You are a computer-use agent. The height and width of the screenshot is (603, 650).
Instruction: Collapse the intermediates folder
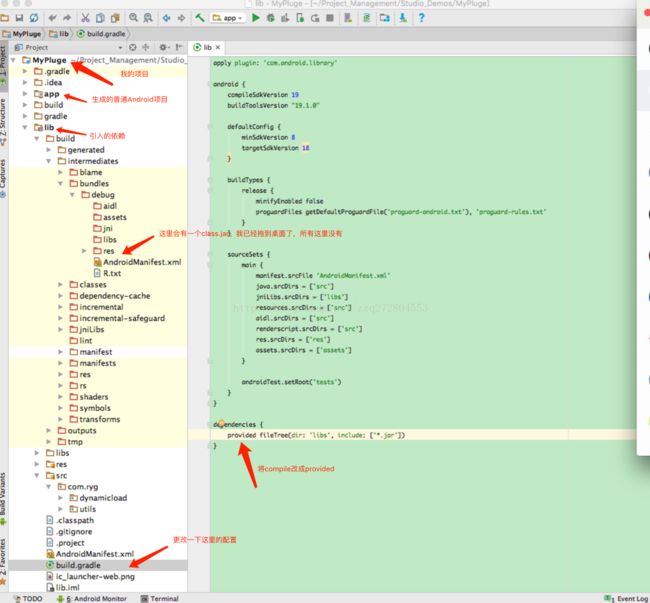[x=49, y=161]
